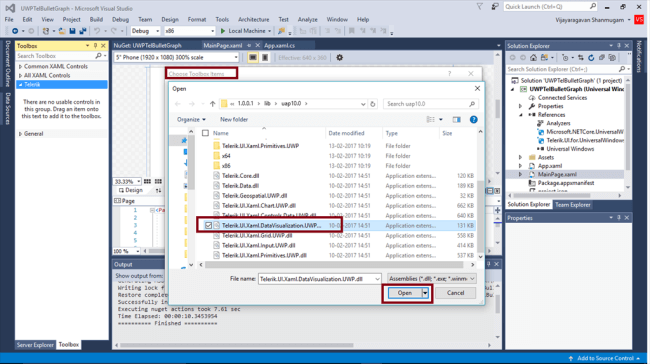Click the Help icon in Open dialog
Screen dimensions: 650x364
coord(473,119)
